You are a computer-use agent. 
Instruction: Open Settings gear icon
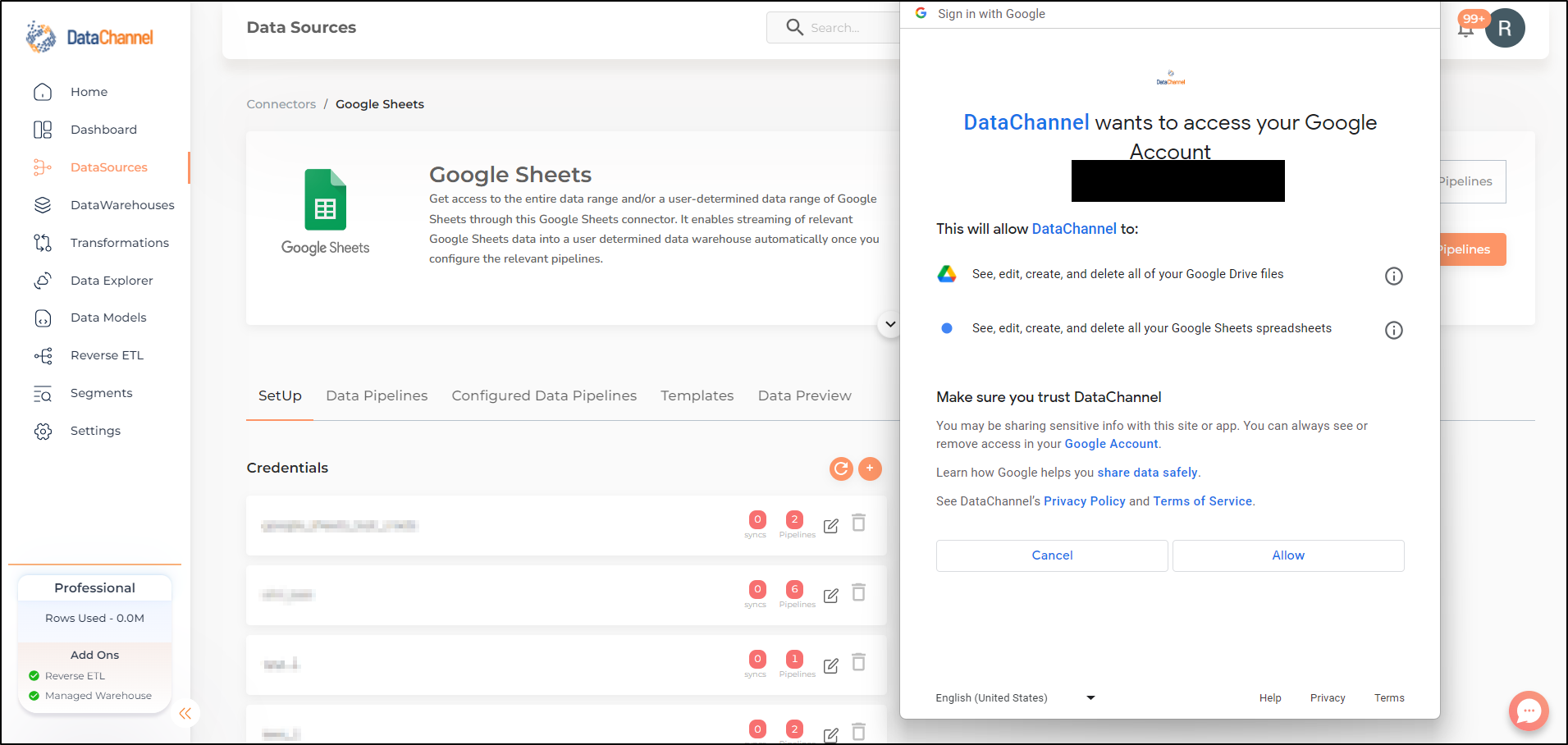[x=43, y=431]
